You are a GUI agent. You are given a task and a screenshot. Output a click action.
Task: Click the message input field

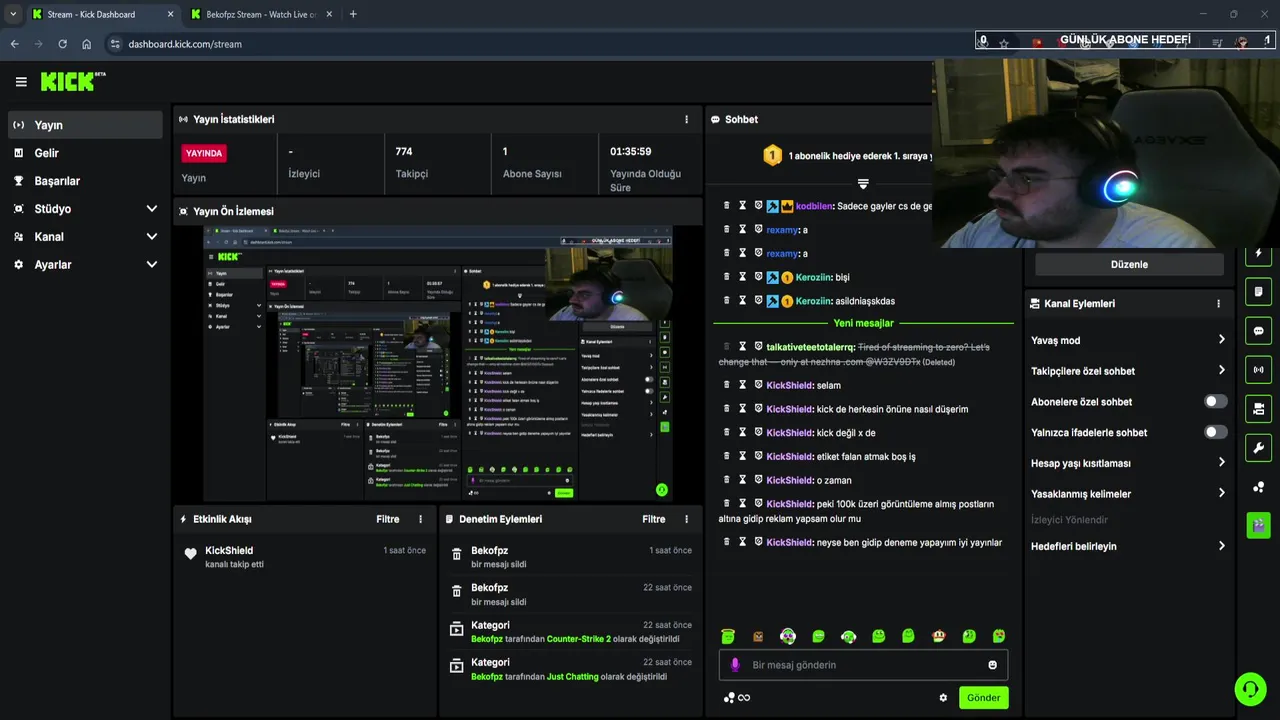pyautogui.click(x=863, y=665)
